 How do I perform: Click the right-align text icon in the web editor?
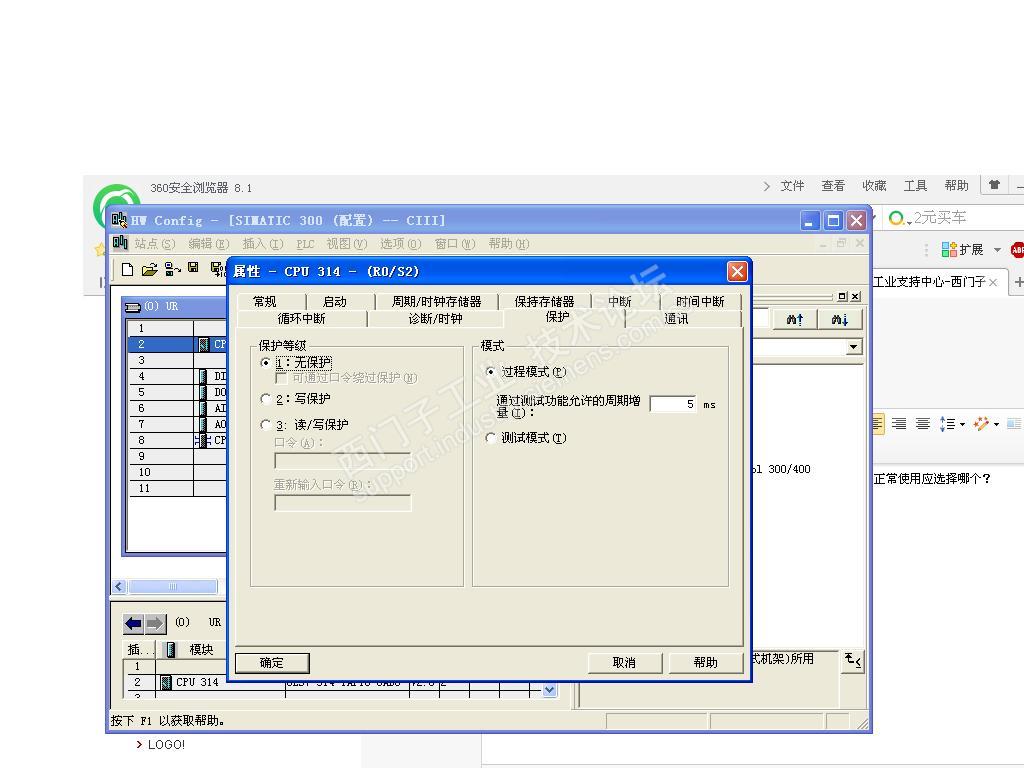coord(899,424)
